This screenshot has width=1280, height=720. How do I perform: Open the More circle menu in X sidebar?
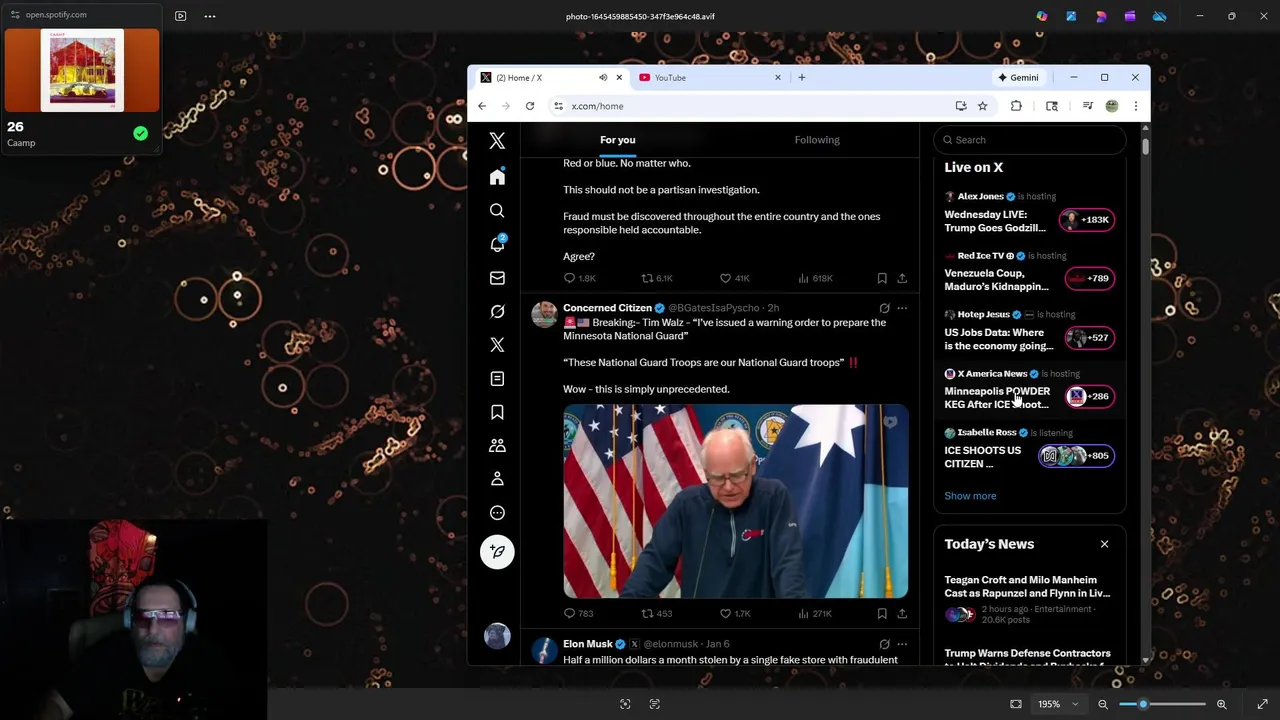[x=497, y=513]
